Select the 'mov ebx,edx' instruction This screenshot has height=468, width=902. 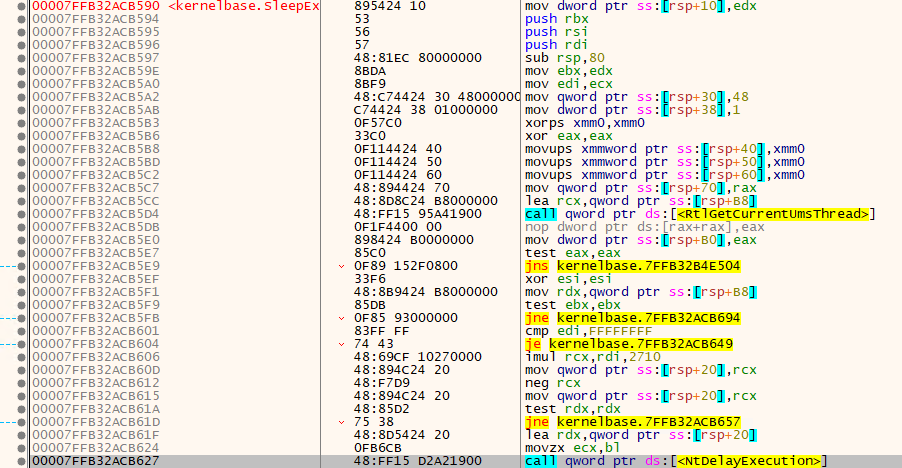point(569,71)
